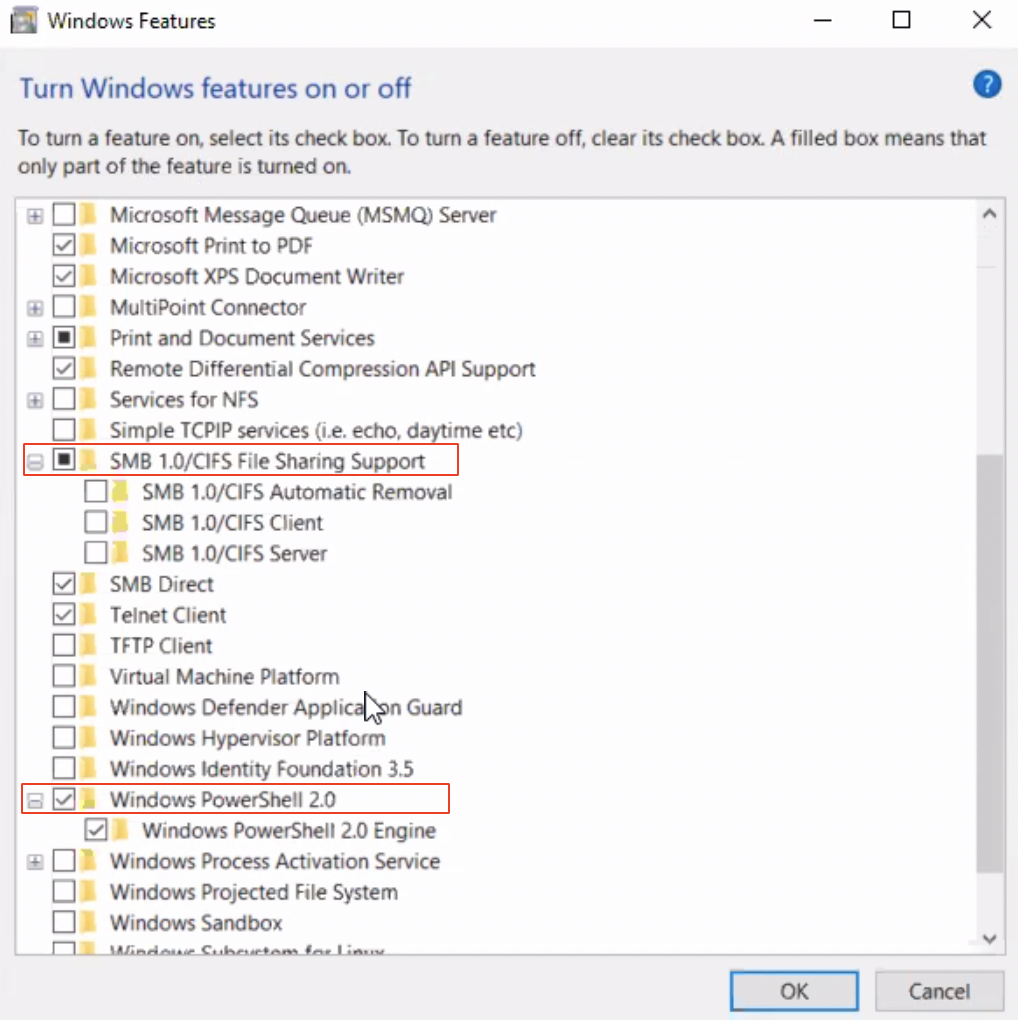
Task: Tick the Windows Sandbox checkbox
Action: click(x=64, y=922)
